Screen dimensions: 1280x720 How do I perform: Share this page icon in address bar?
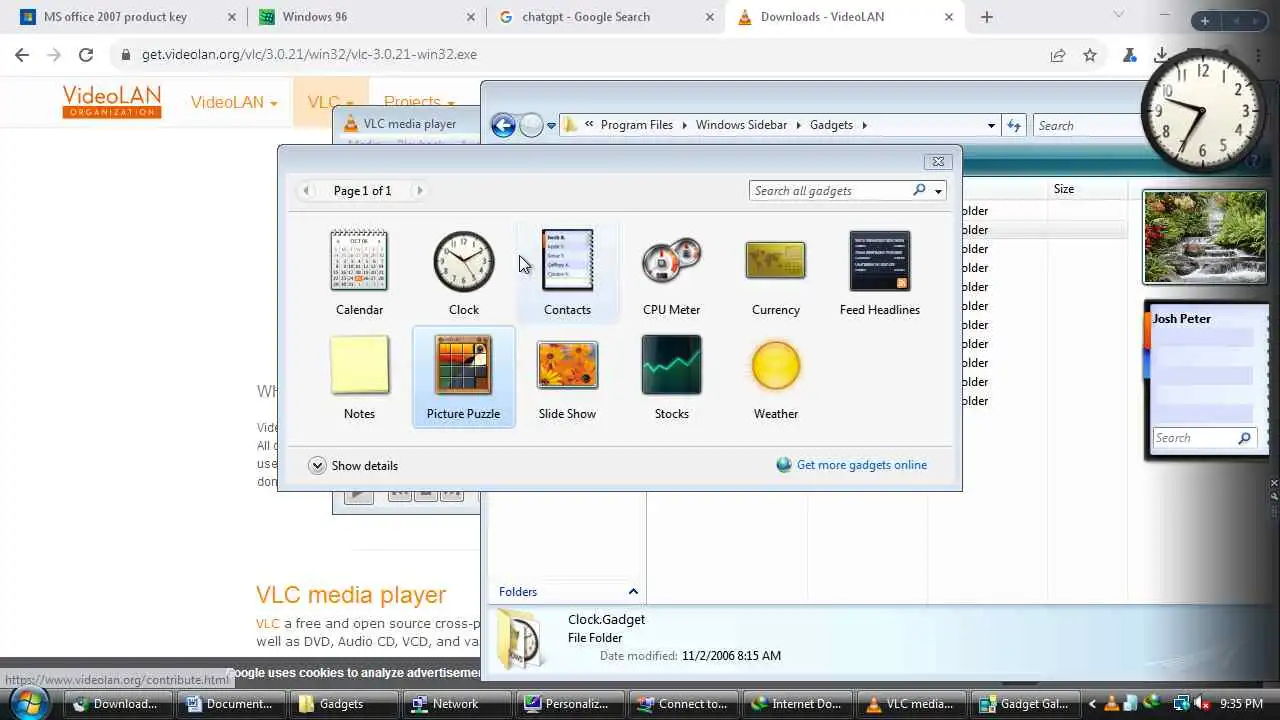click(x=1058, y=55)
